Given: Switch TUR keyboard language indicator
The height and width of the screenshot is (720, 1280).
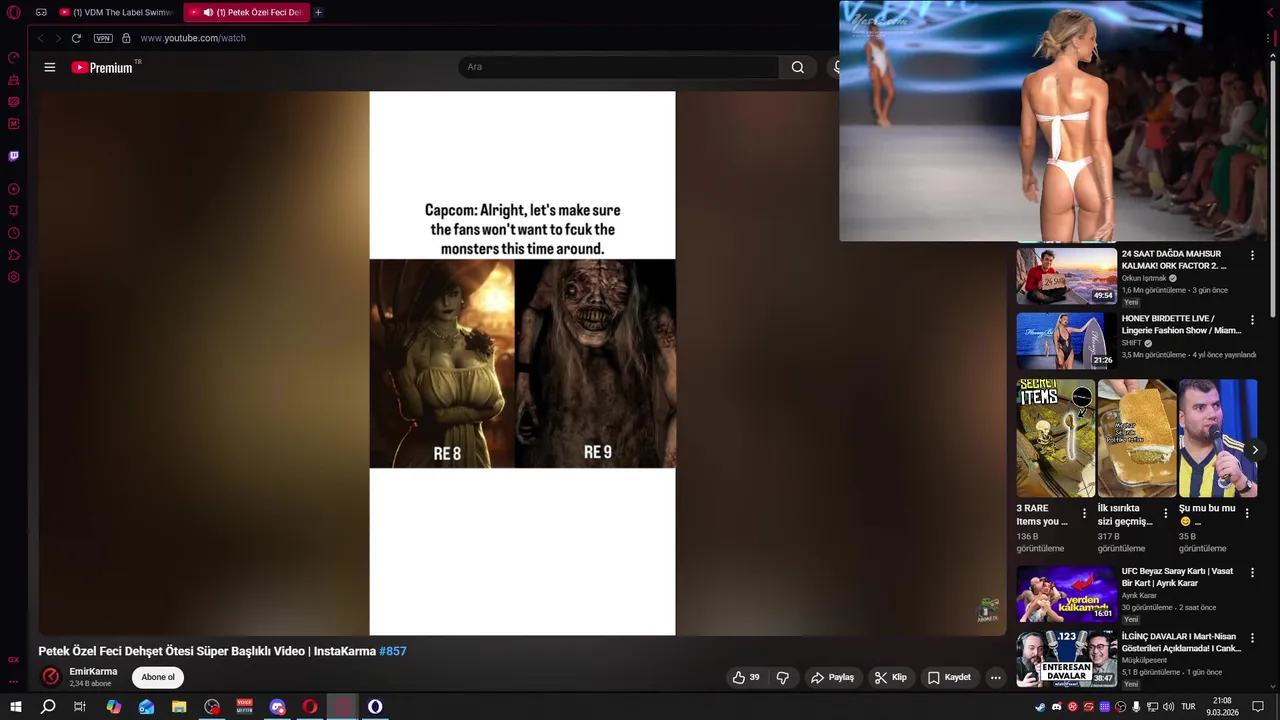Looking at the screenshot, I should [x=1188, y=707].
